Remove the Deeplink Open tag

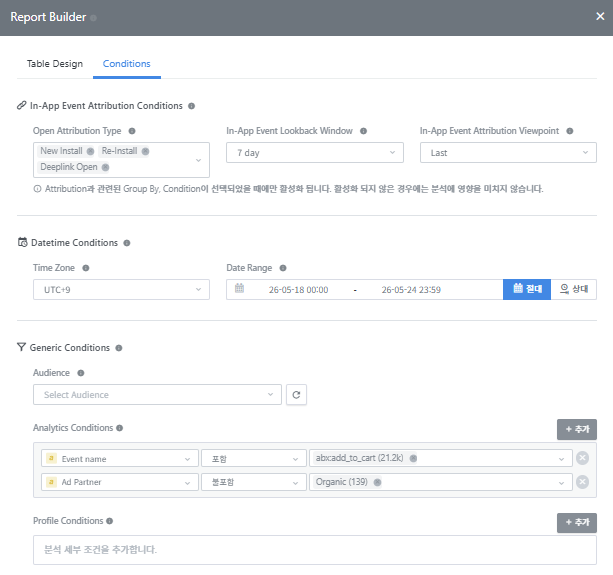pos(106,167)
